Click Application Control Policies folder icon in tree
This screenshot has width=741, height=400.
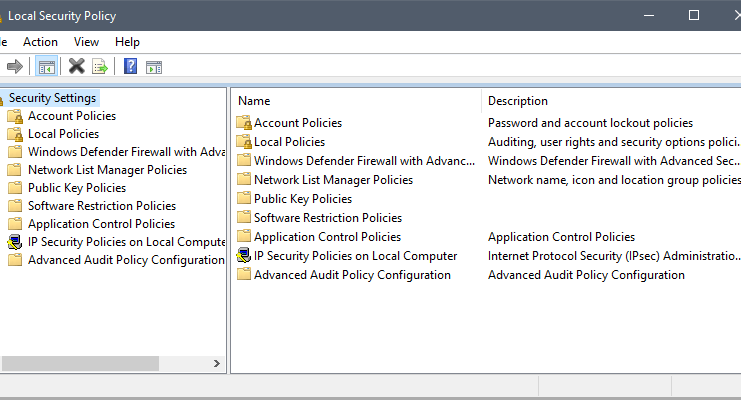15,224
